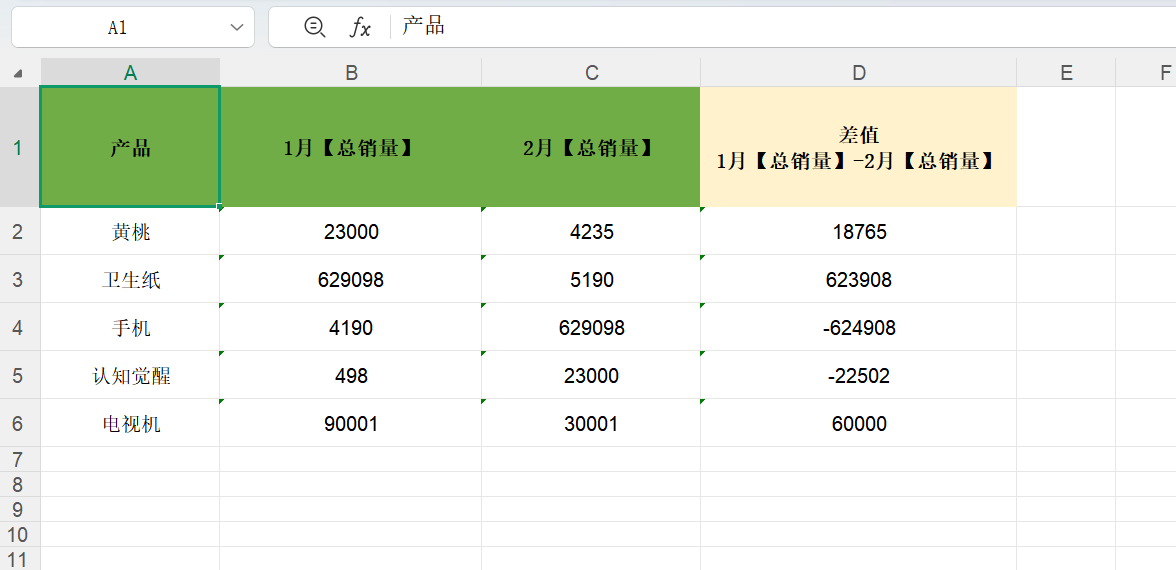Click the cell with value 90001
This screenshot has width=1176, height=570.
click(351, 424)
